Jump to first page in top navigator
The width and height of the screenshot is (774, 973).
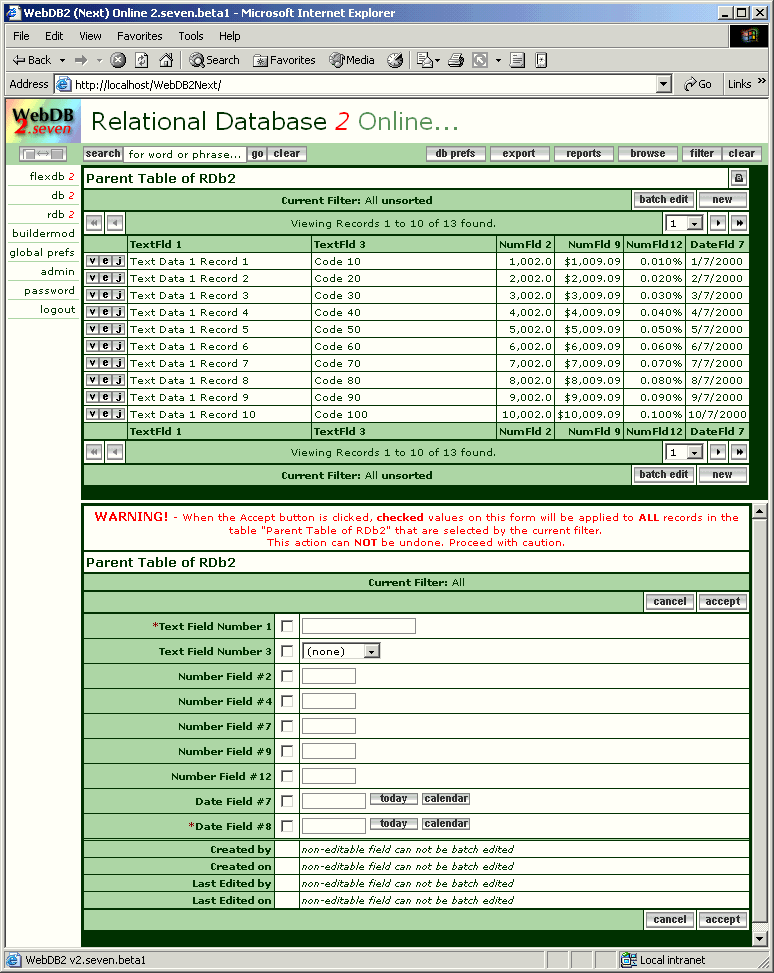tap(94, 223)
